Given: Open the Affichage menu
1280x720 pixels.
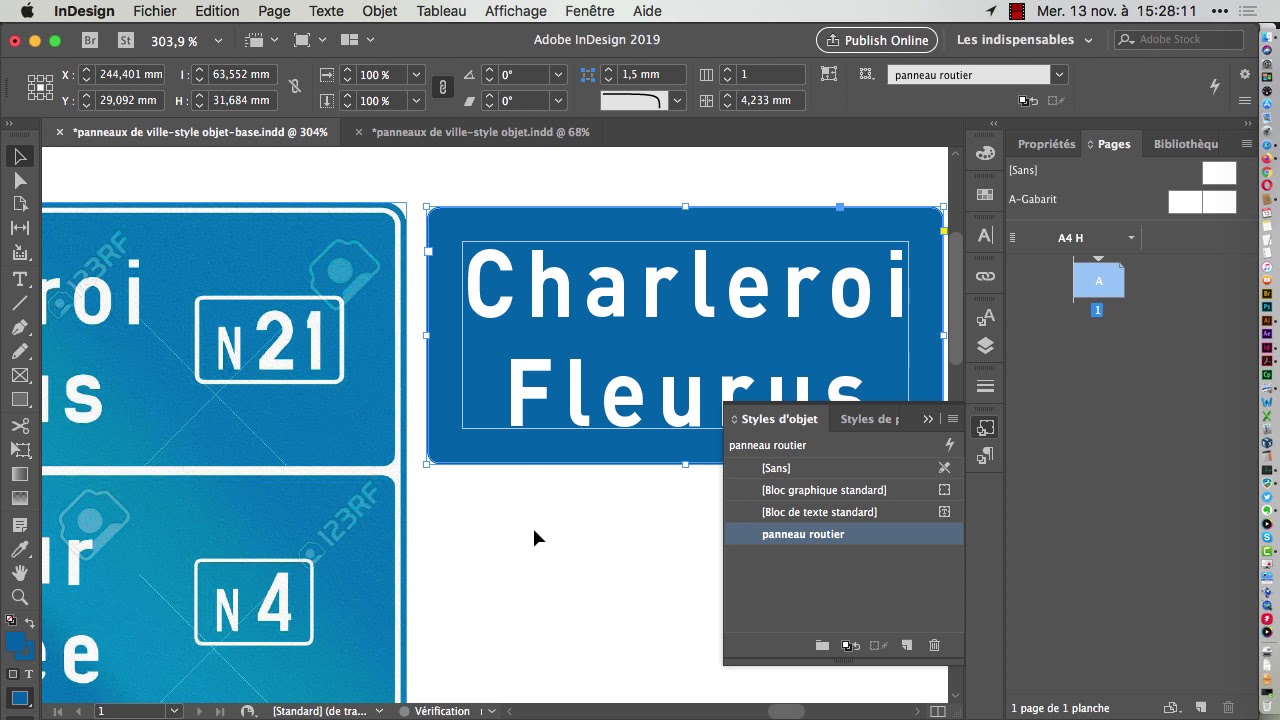Looking at the screenshot, I should tap(515, 11).
